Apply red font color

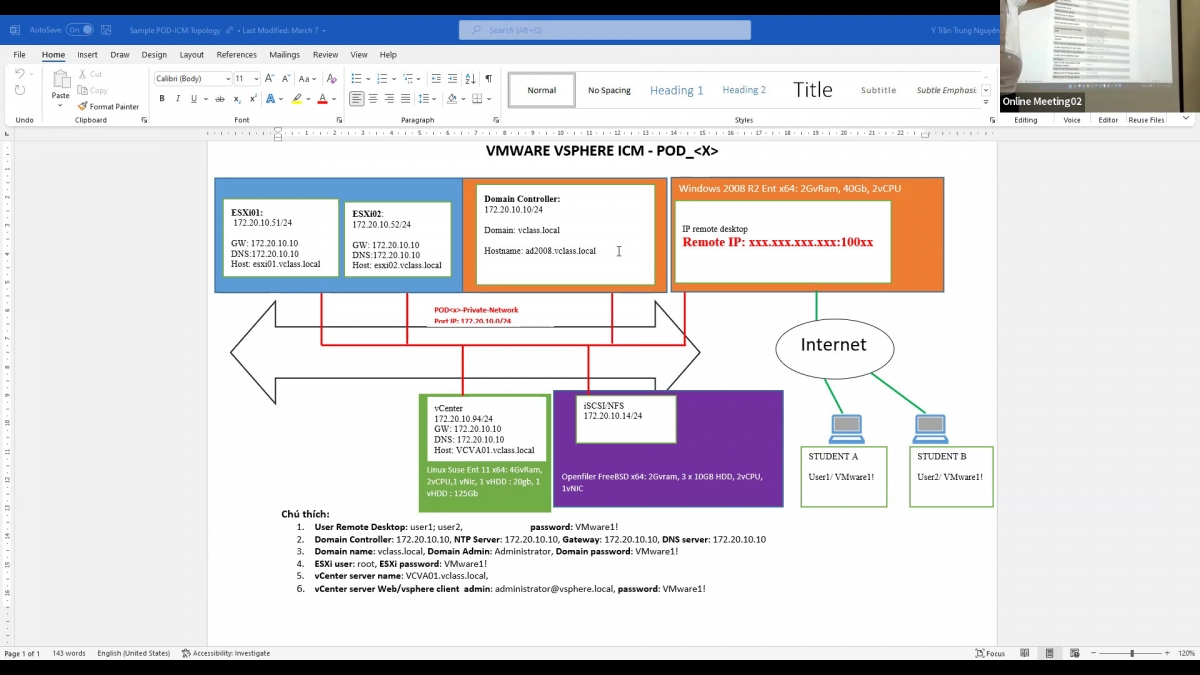click(x=321, y=99)
